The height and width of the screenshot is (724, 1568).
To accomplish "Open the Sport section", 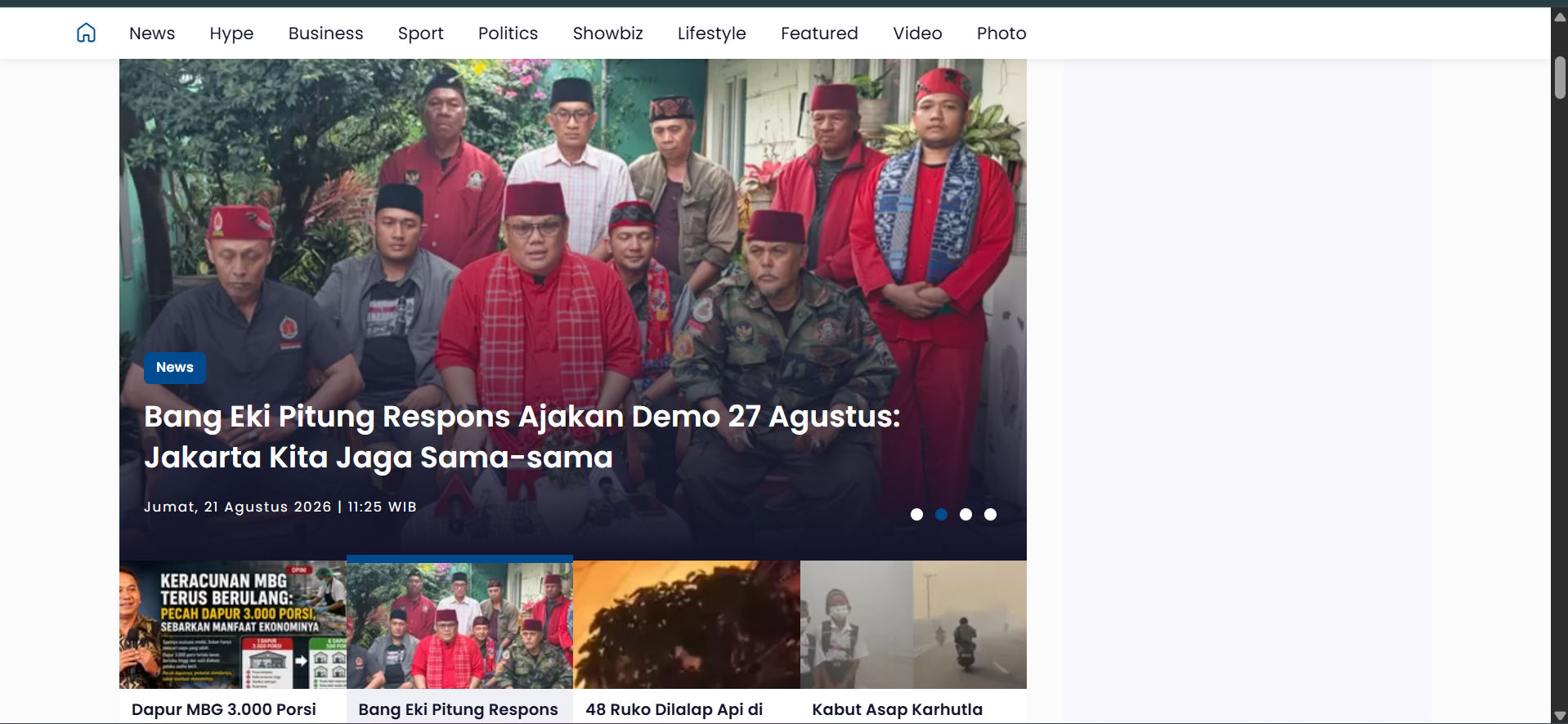I will pos(420,34).
